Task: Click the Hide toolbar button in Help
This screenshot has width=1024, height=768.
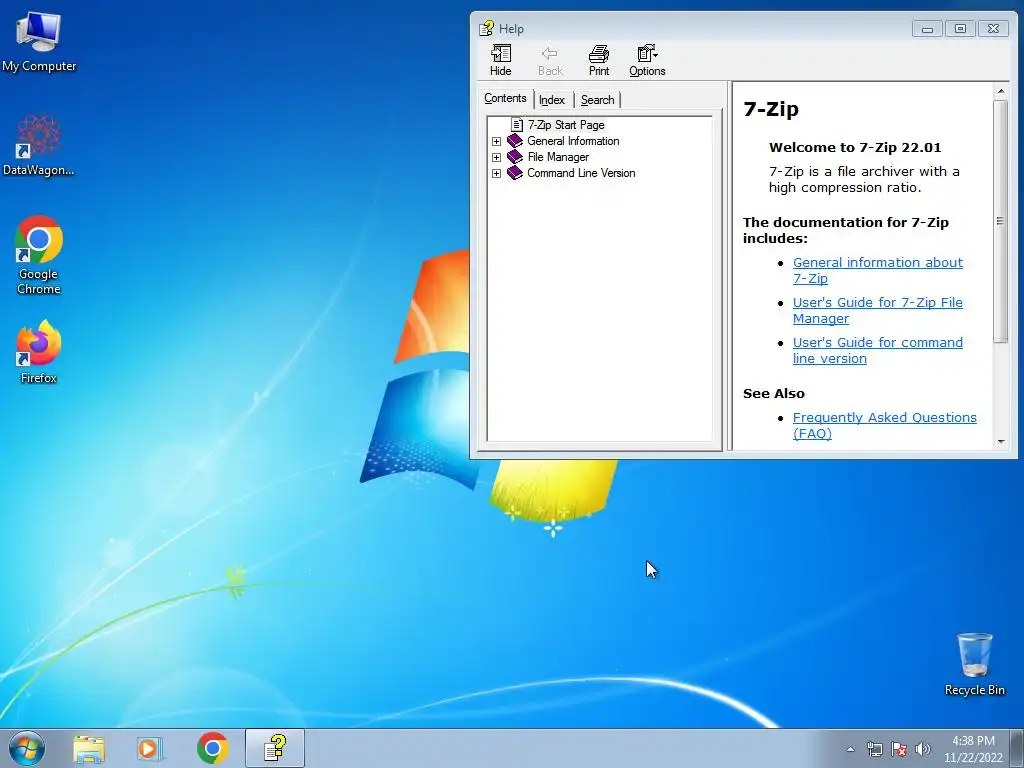Action: (501, 60)
